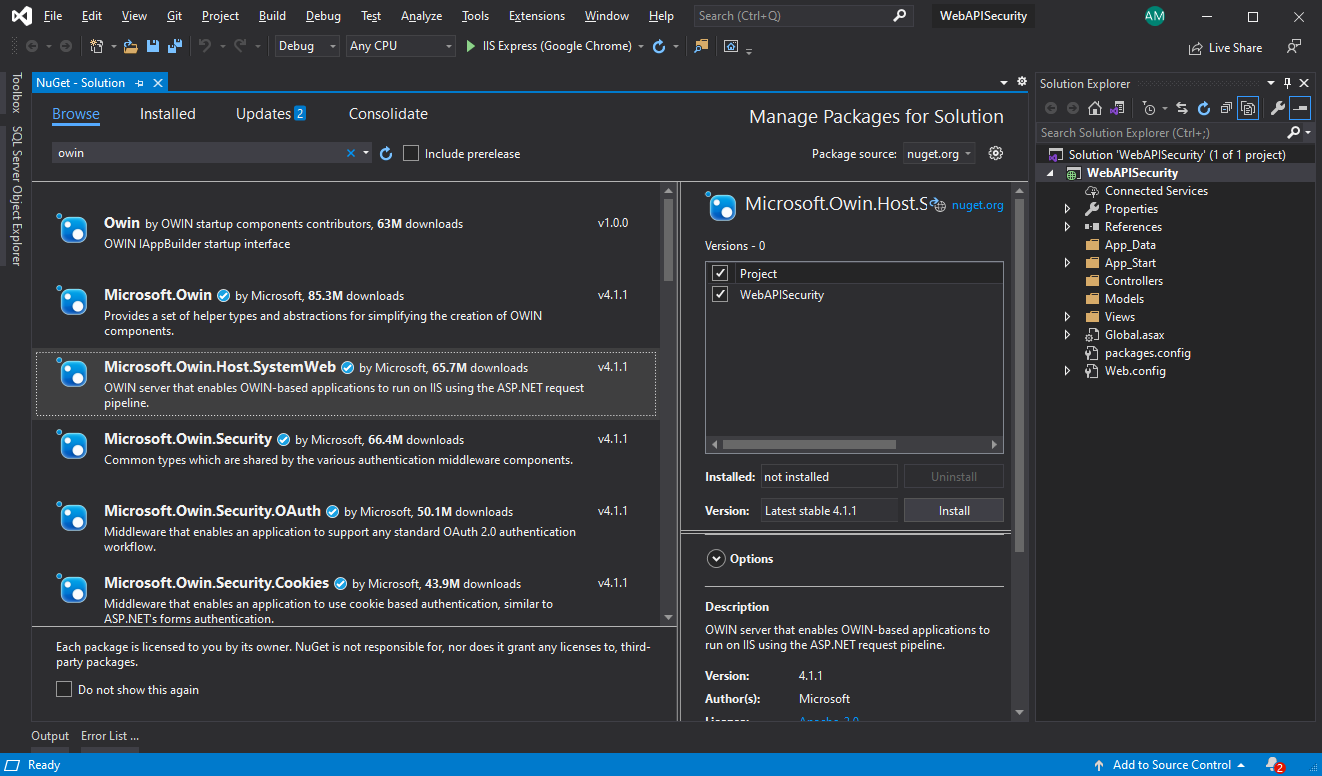Click Collapse All icon in Solution Explorer
This screenshot has height=776, width=1322.
click(x=1226, y=108)
